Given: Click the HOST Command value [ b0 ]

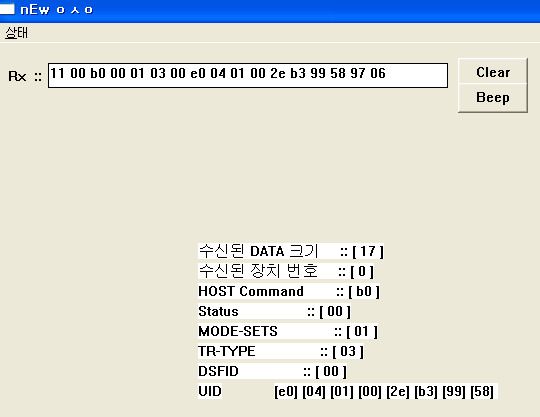Looking at the screenshot, I should [x=364, y=292].
